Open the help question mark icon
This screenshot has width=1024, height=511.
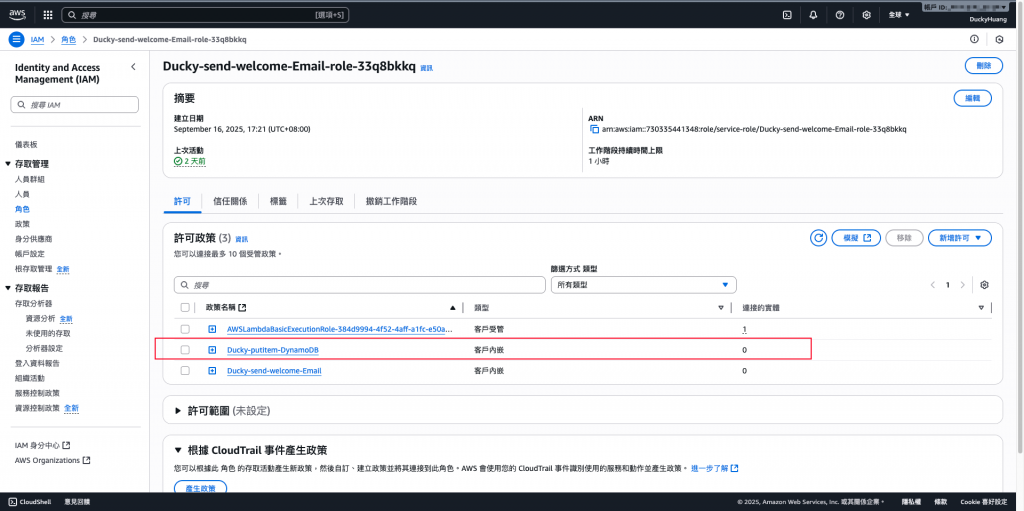click(x=840, y=14)
